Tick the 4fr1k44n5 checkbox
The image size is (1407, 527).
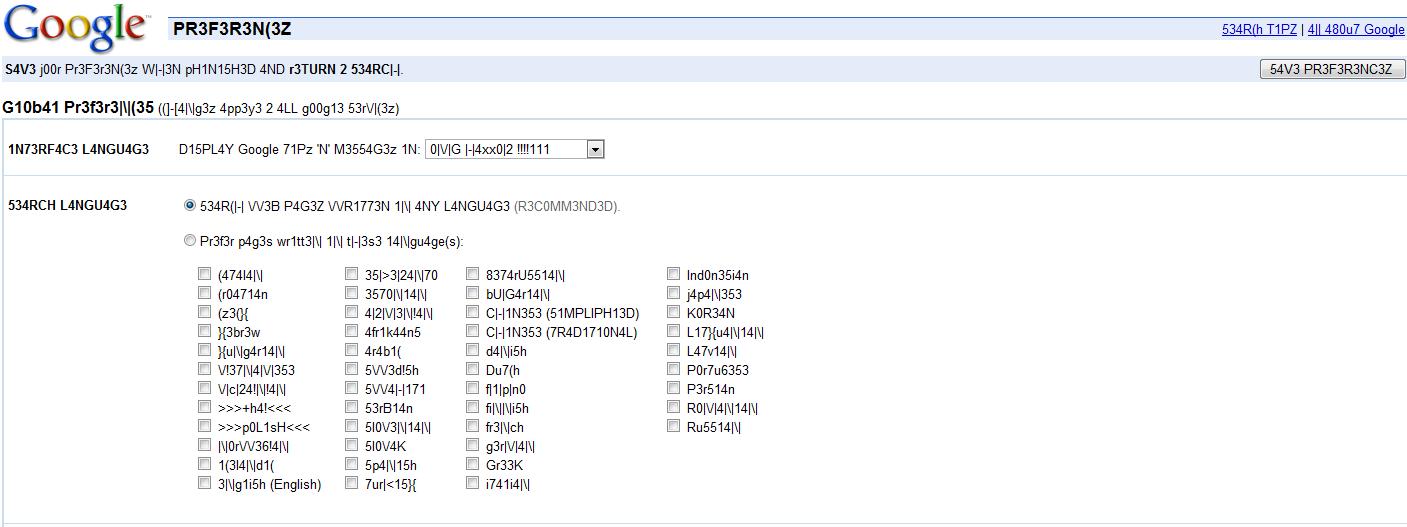click(x=352, y=331)
